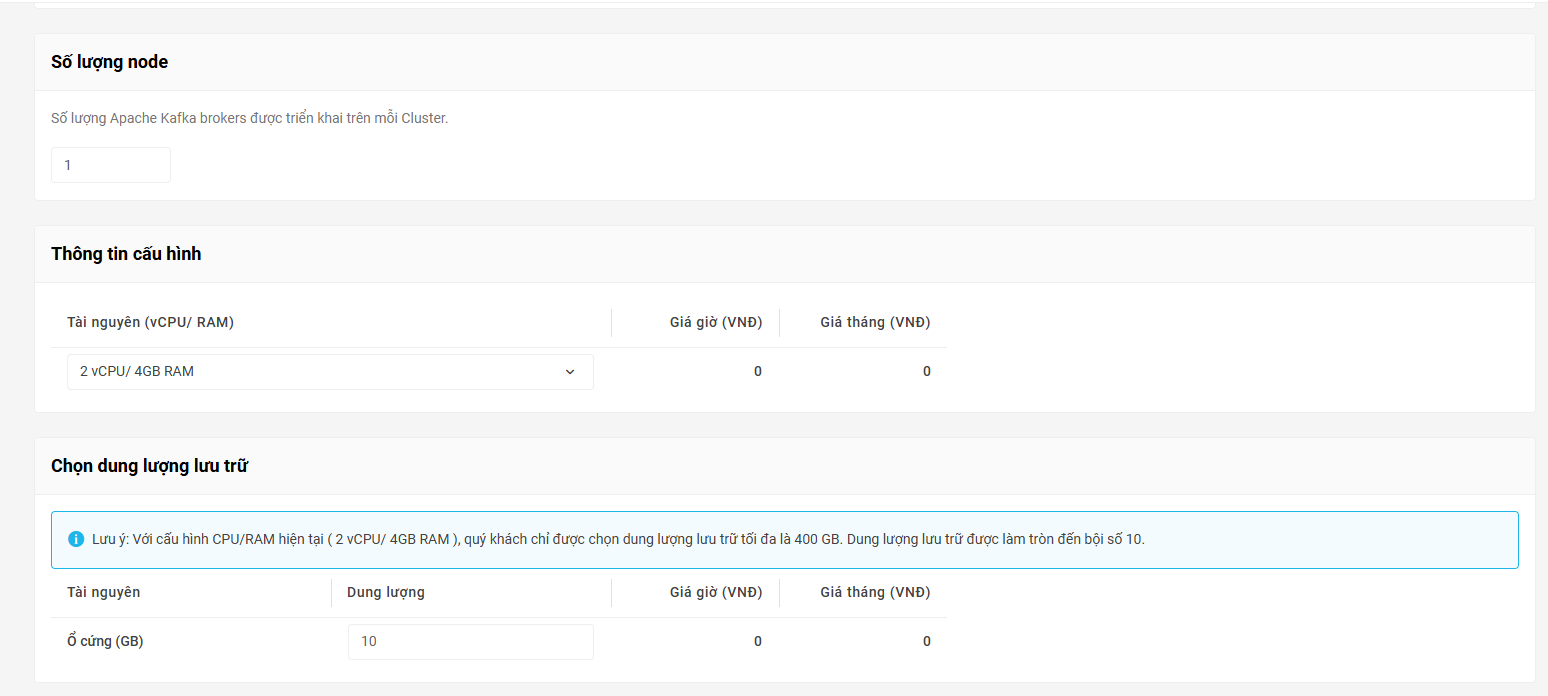The height and width of the screenshot is (696, 1548).
Task: Focus the node count input showing 1
Action: tap(111, 165)
